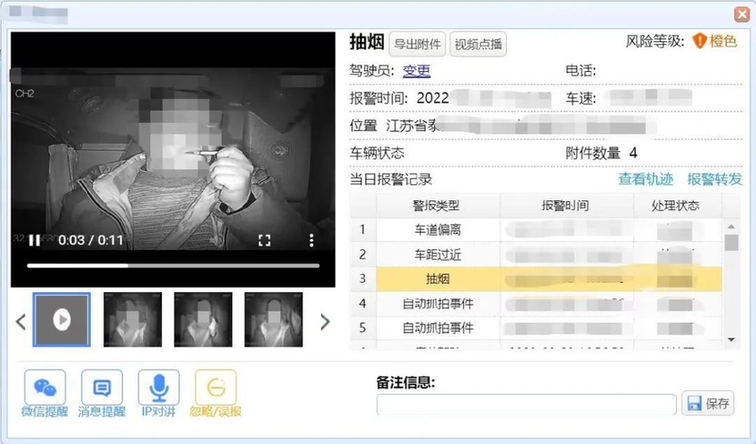Open 查看轨迹 view track link

click(645, 179)
